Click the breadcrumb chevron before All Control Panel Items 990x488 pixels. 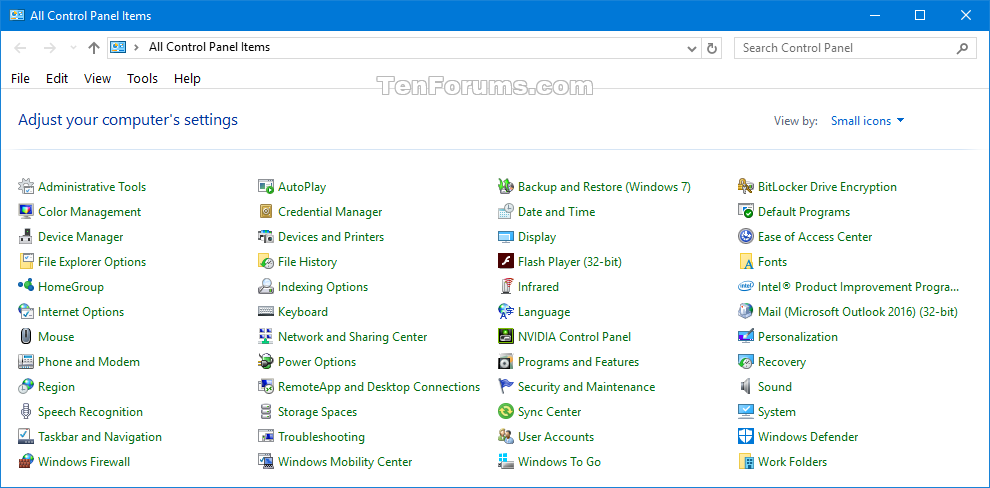(136, 47)
